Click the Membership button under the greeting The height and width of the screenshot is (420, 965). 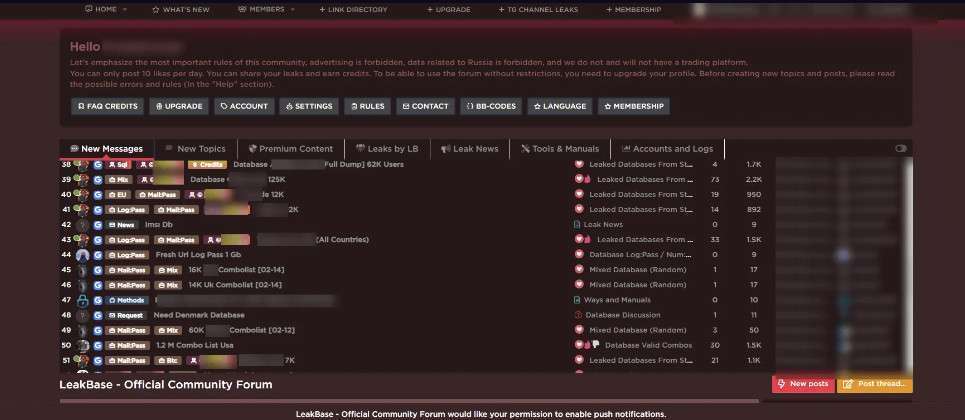click(634, 106)
